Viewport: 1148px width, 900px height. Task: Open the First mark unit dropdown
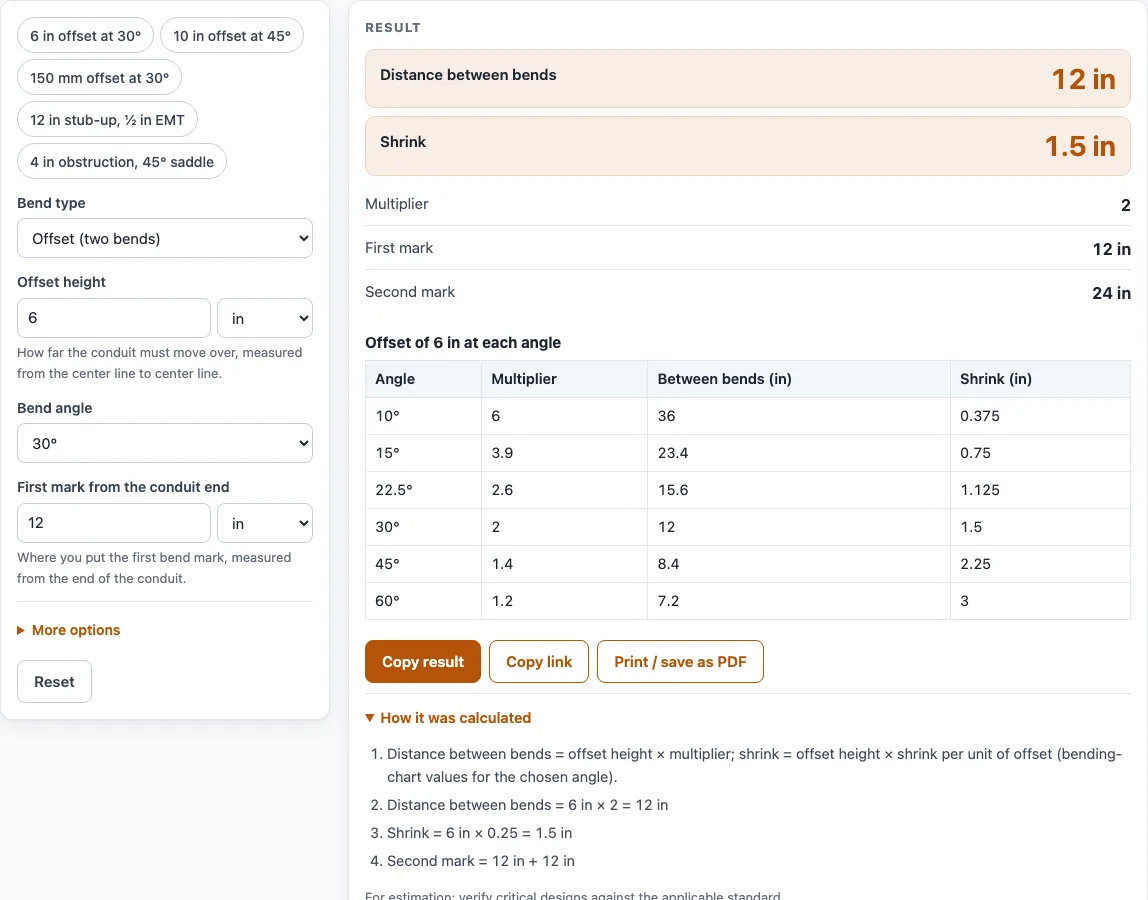(x=265, y=523)
